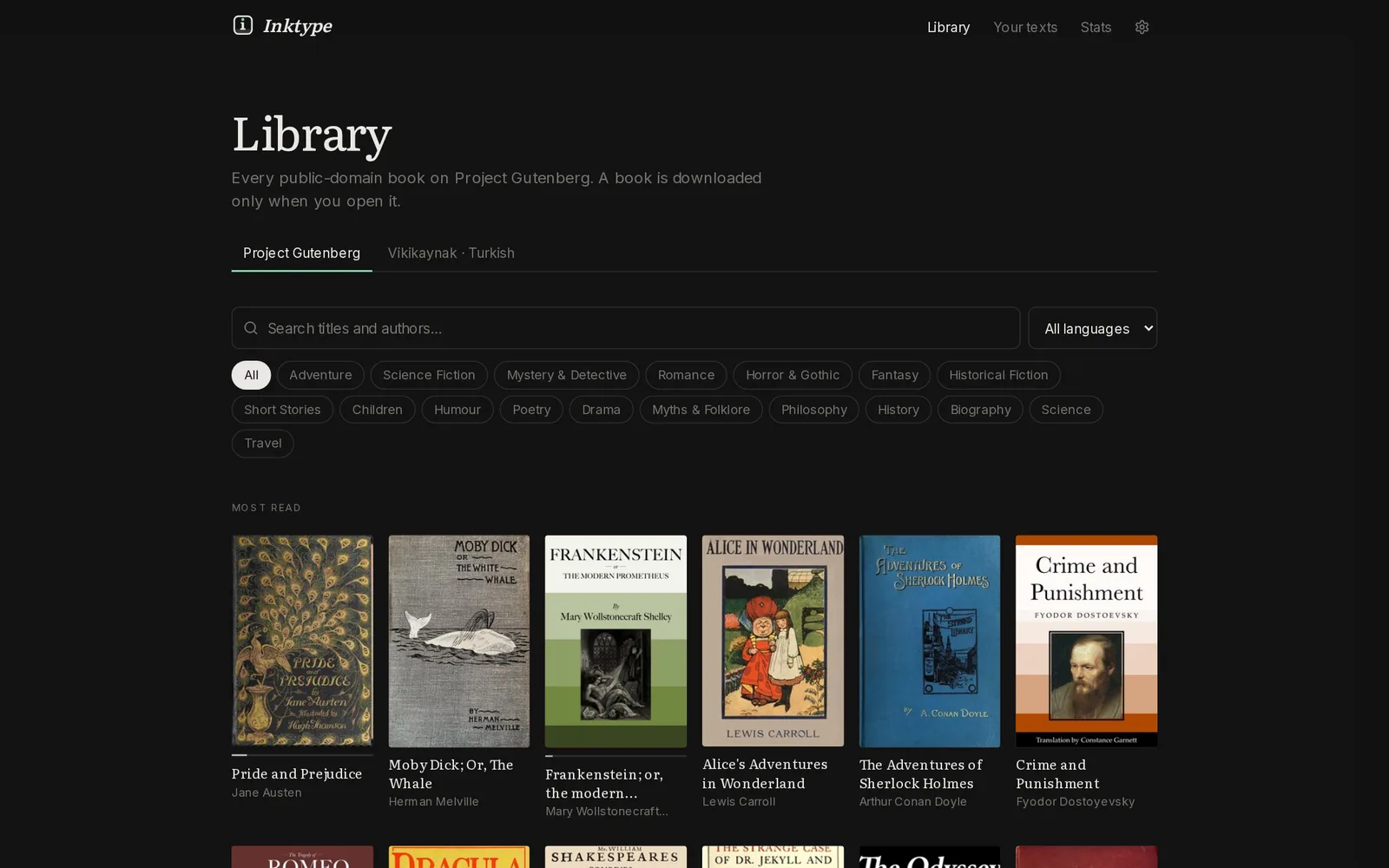Switch to the Library nav item
The height and width of the screenshot is (868, 1389).
click(948, 27)
